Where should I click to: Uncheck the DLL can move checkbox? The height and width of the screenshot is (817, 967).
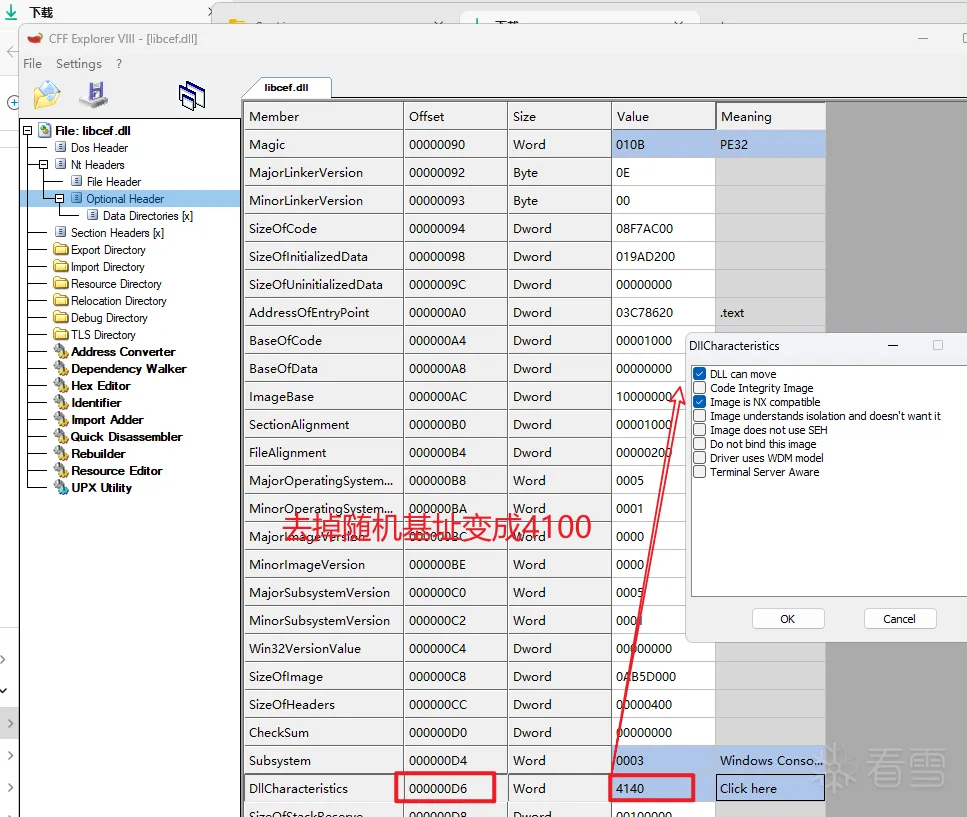(699, 374)
